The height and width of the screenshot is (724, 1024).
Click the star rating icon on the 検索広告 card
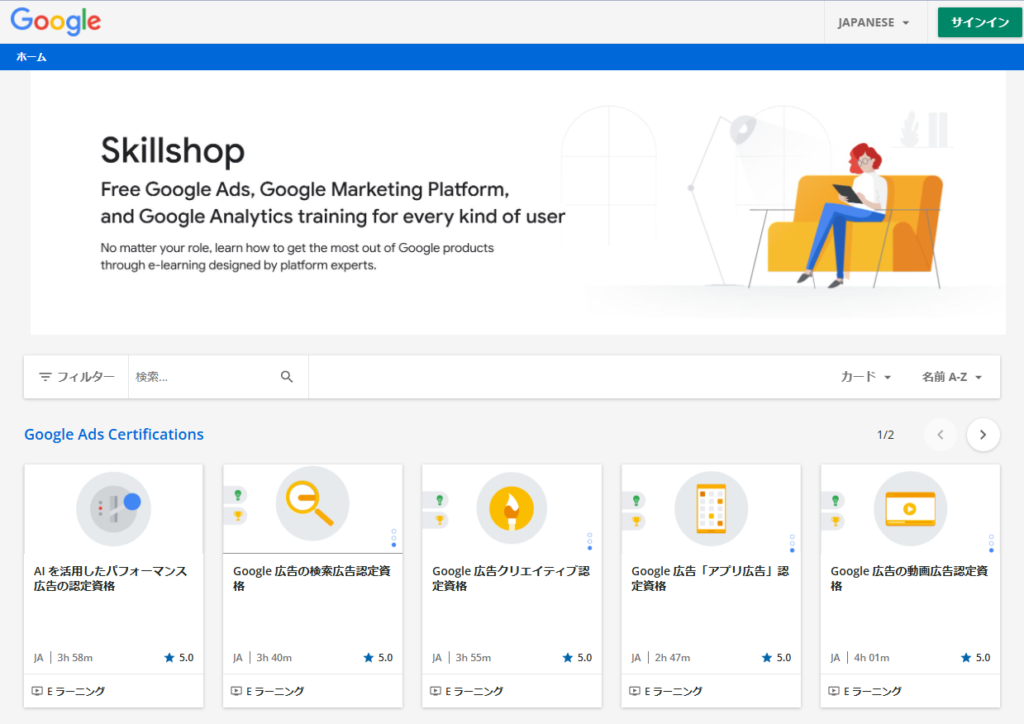(368, 657)
